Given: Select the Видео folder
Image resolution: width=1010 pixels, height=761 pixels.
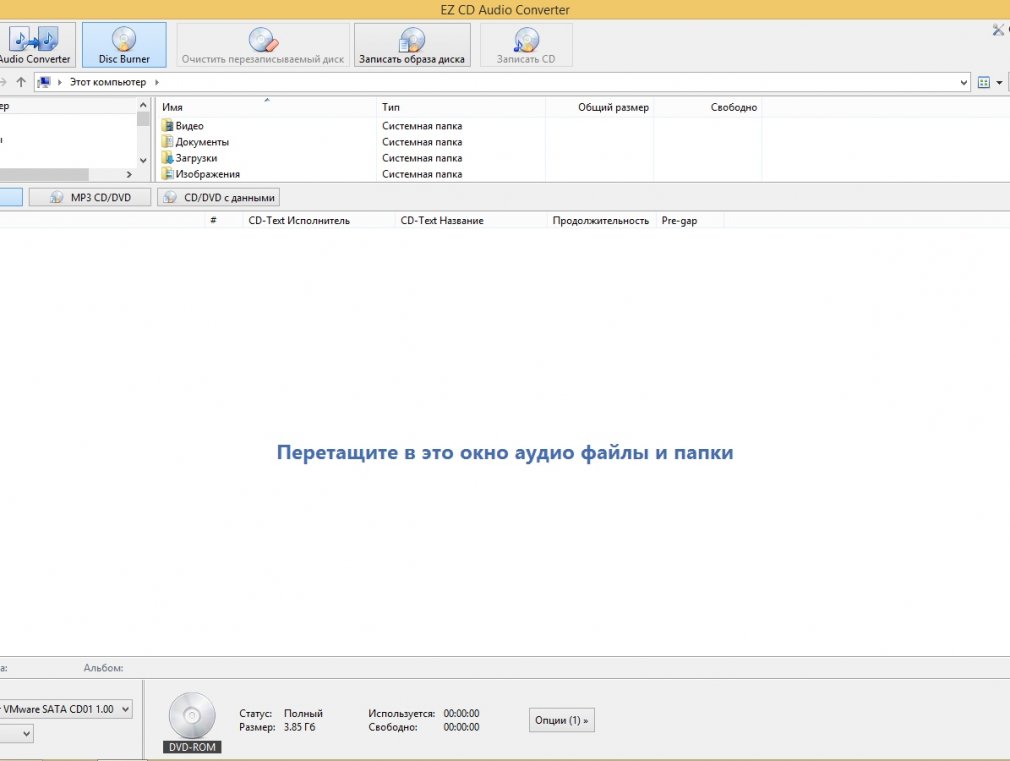Looking at the screenshot, I should click(189, 126).
